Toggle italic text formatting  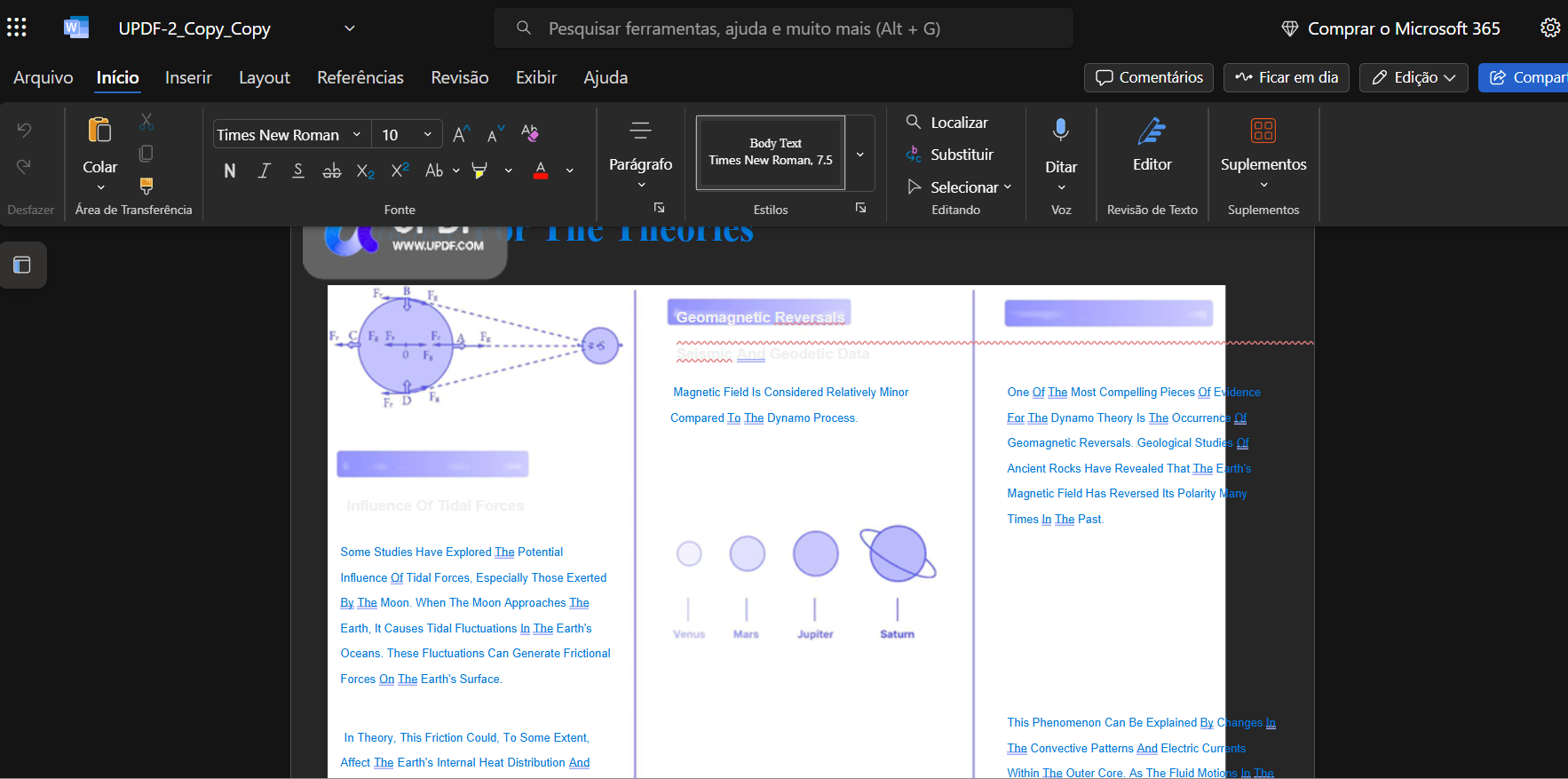(x=264, y=171)
